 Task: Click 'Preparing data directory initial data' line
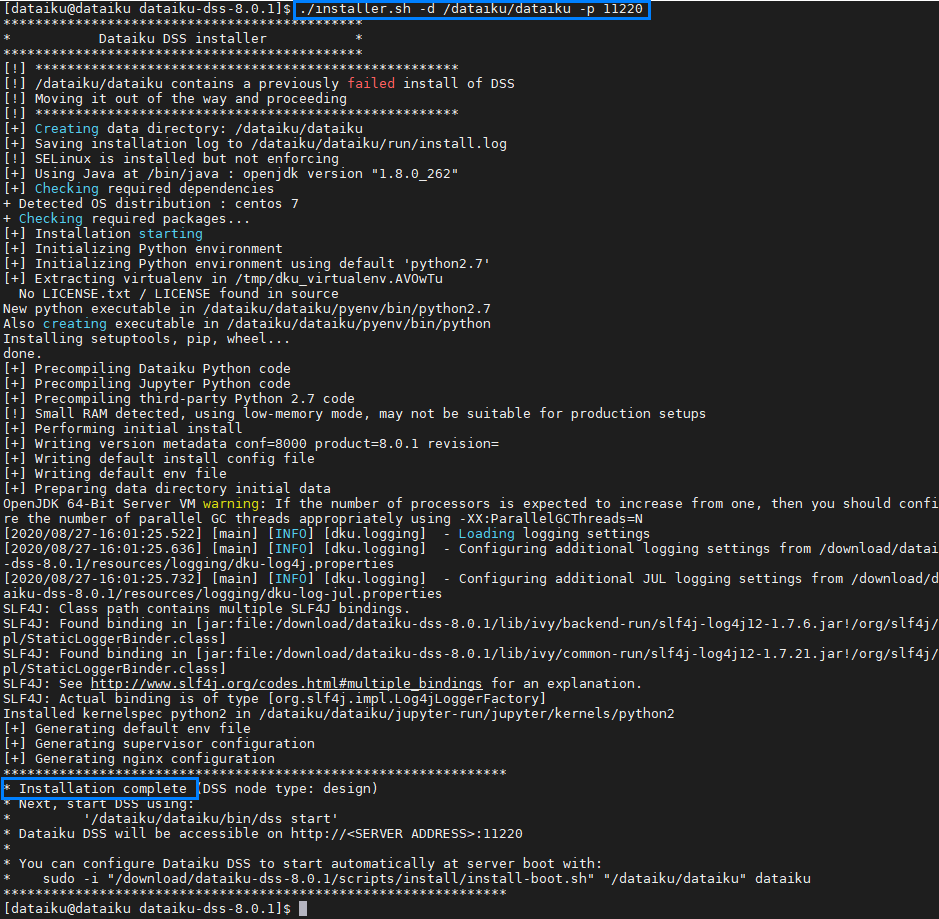click(x=167, y=489)
